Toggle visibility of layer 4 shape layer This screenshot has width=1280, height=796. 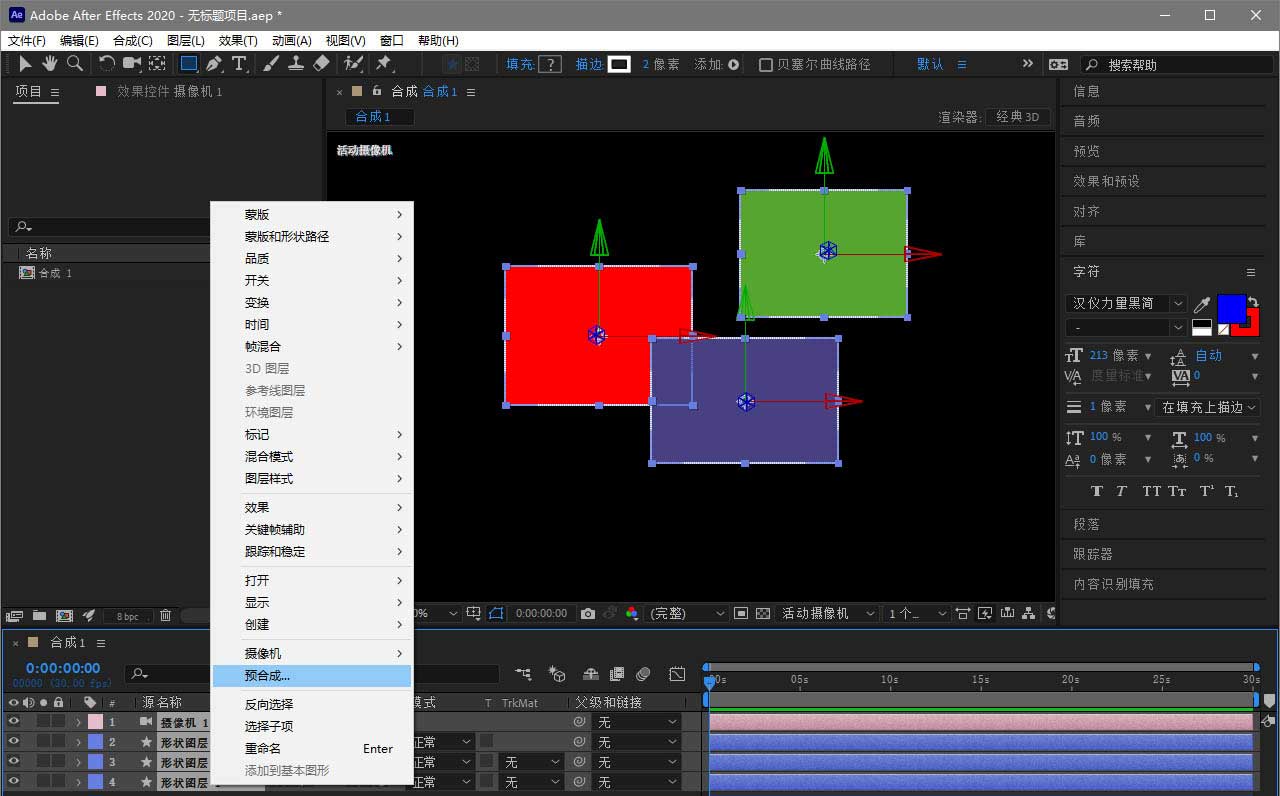point(13,782)
